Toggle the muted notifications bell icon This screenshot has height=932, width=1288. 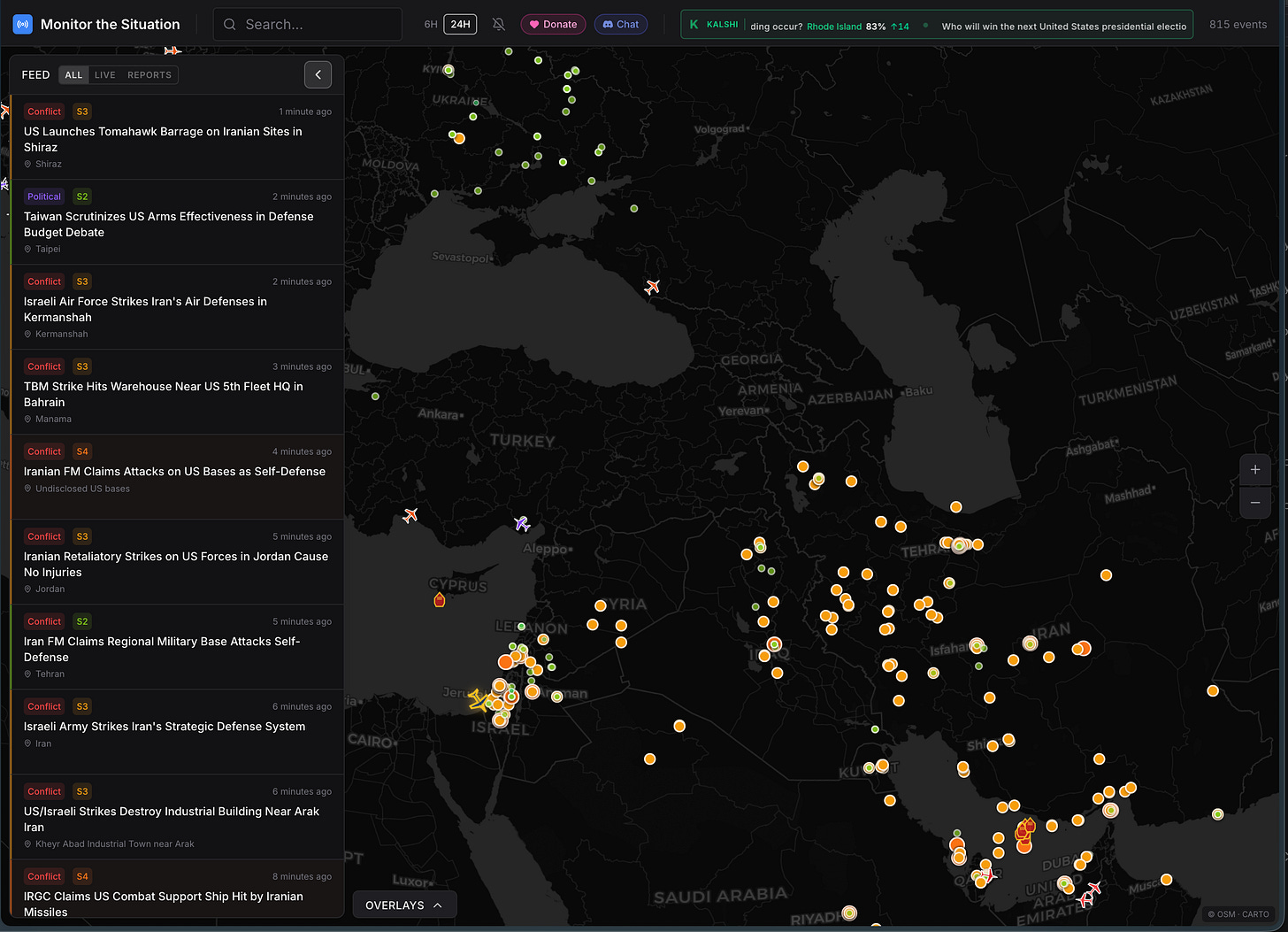pyautogui.click(x=499, y=25)
